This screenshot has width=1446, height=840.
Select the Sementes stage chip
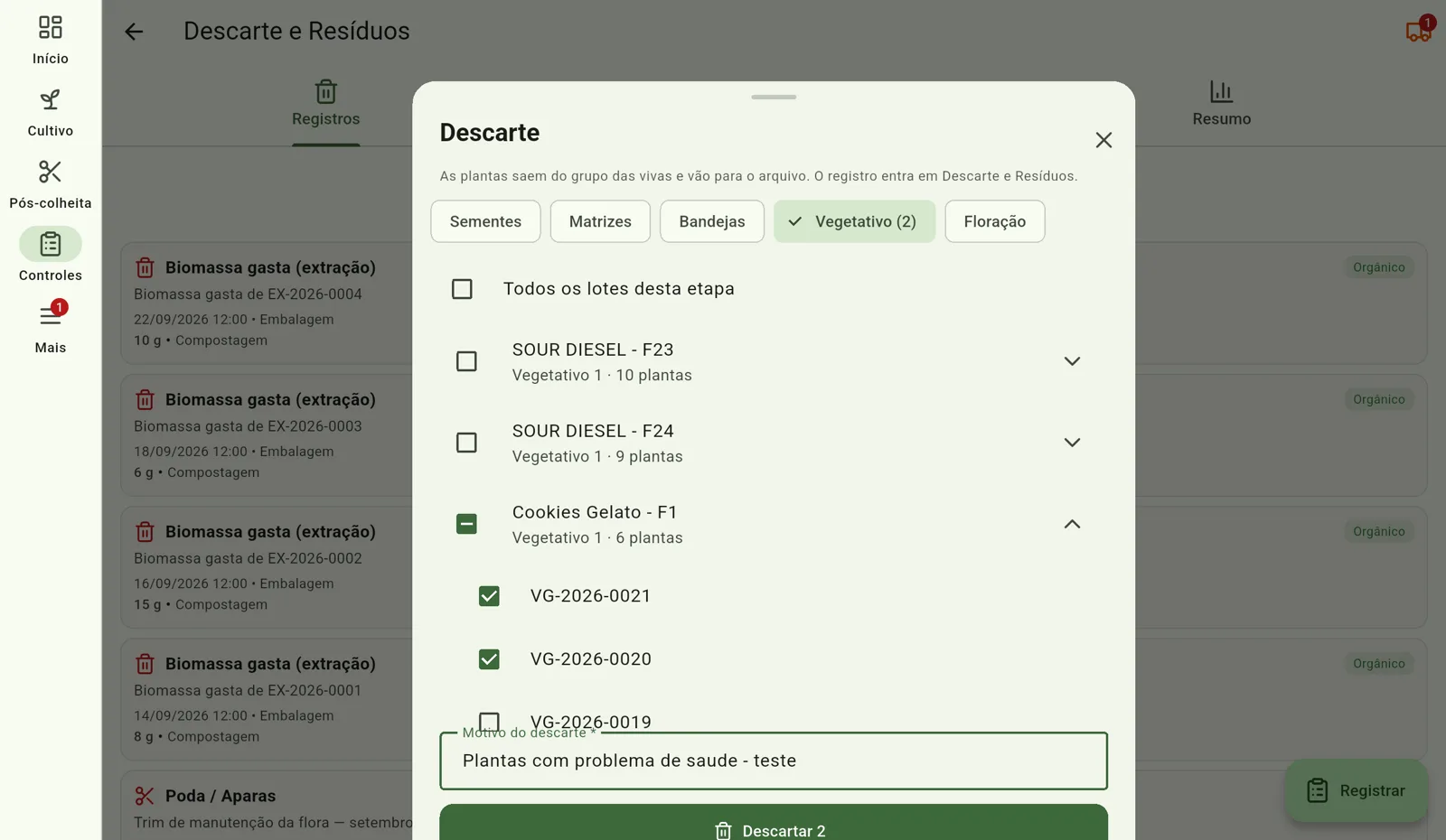[x=485, y=221]
